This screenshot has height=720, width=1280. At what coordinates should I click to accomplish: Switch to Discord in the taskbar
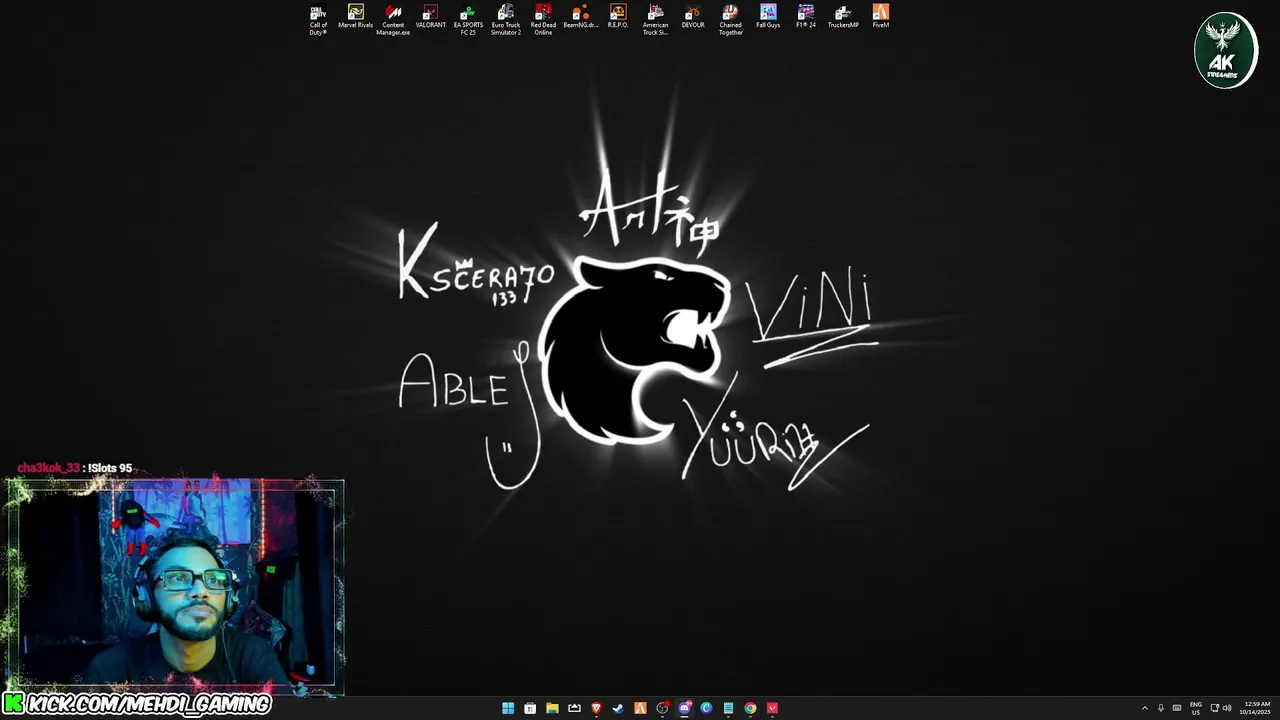684,708
